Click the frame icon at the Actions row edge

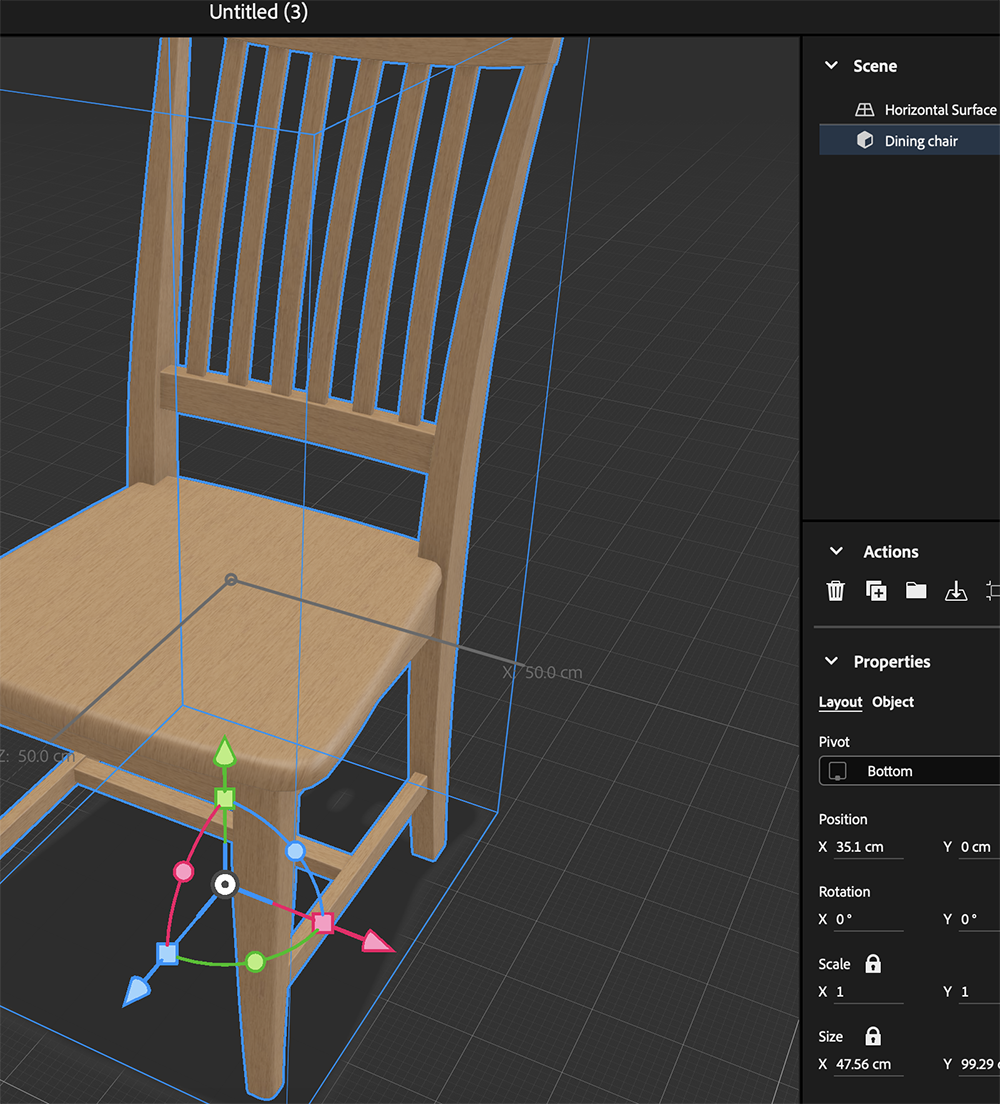(993, 590)
